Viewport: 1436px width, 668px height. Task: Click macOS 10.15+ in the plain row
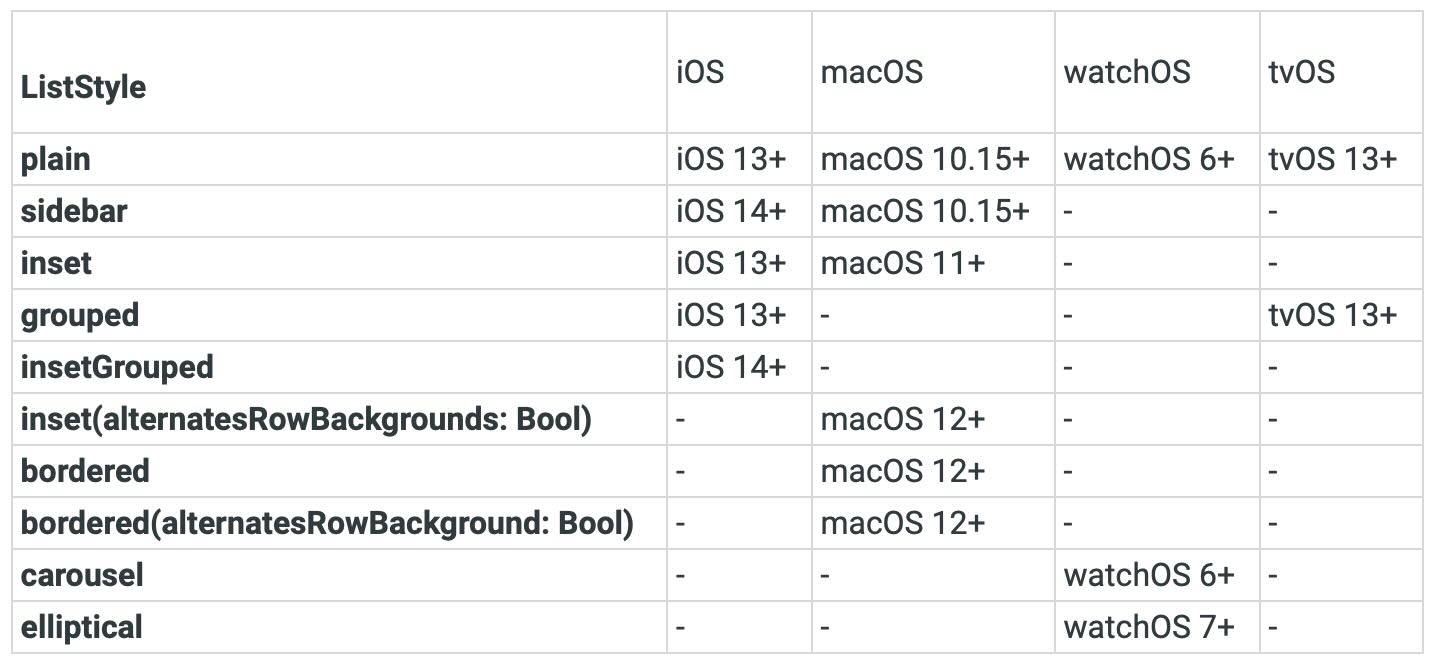pyautogui.click(x=925, y=159)
